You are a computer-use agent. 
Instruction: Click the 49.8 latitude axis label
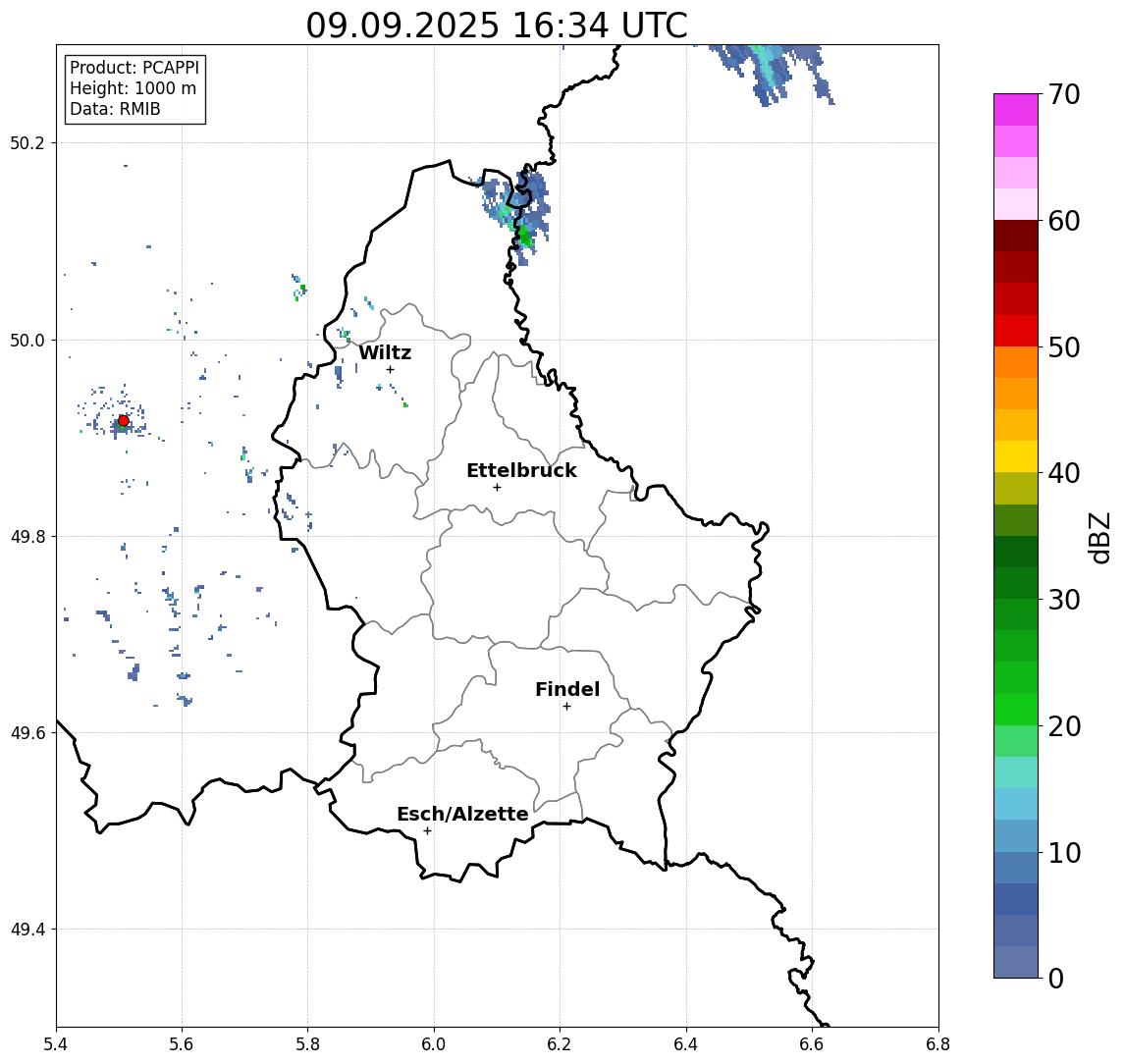click(x=27, y=536)
